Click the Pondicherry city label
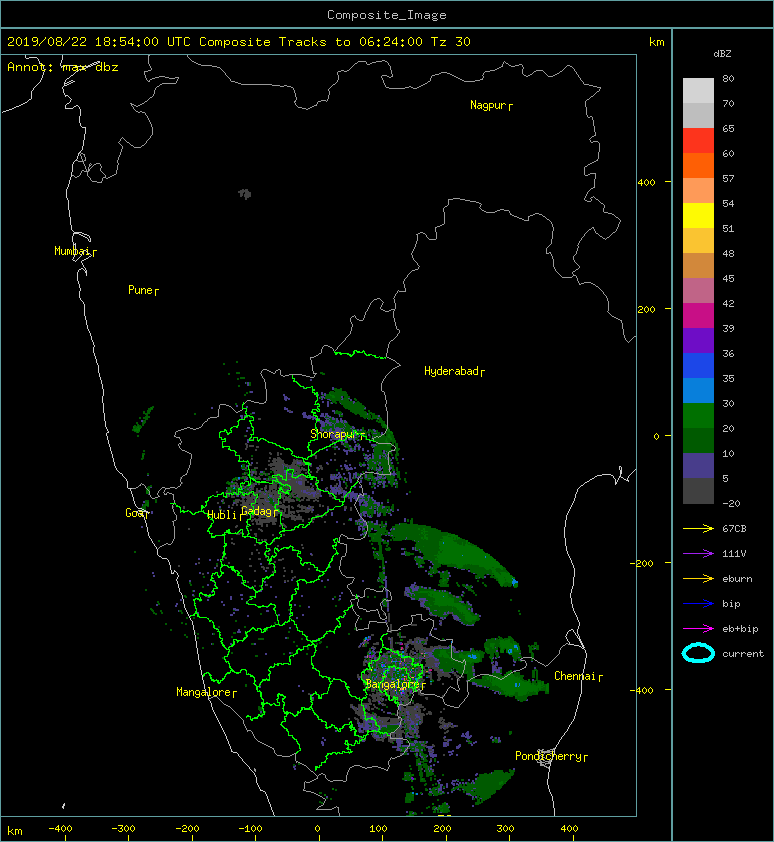774x842 pixels. (x=548, y=756)
